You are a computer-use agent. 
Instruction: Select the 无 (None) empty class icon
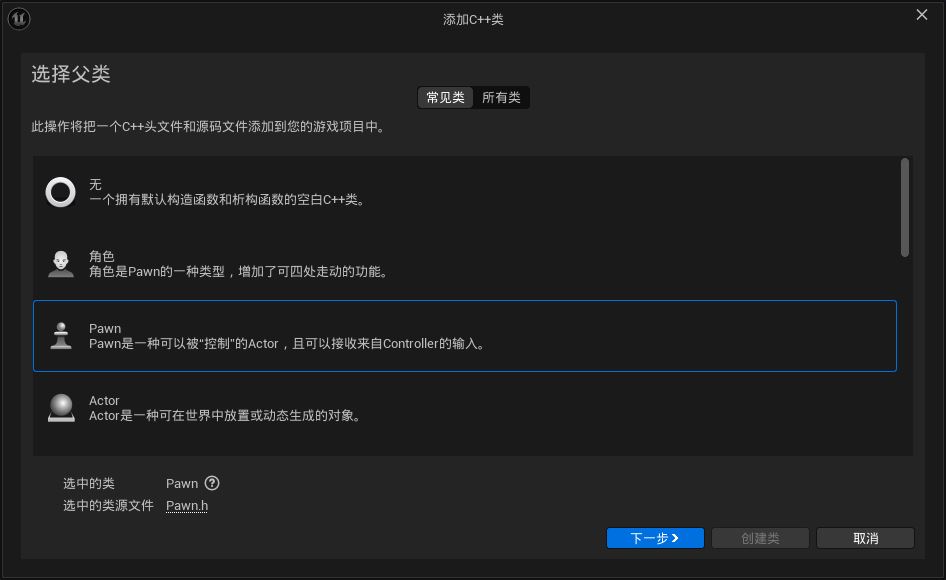point(60,192)
